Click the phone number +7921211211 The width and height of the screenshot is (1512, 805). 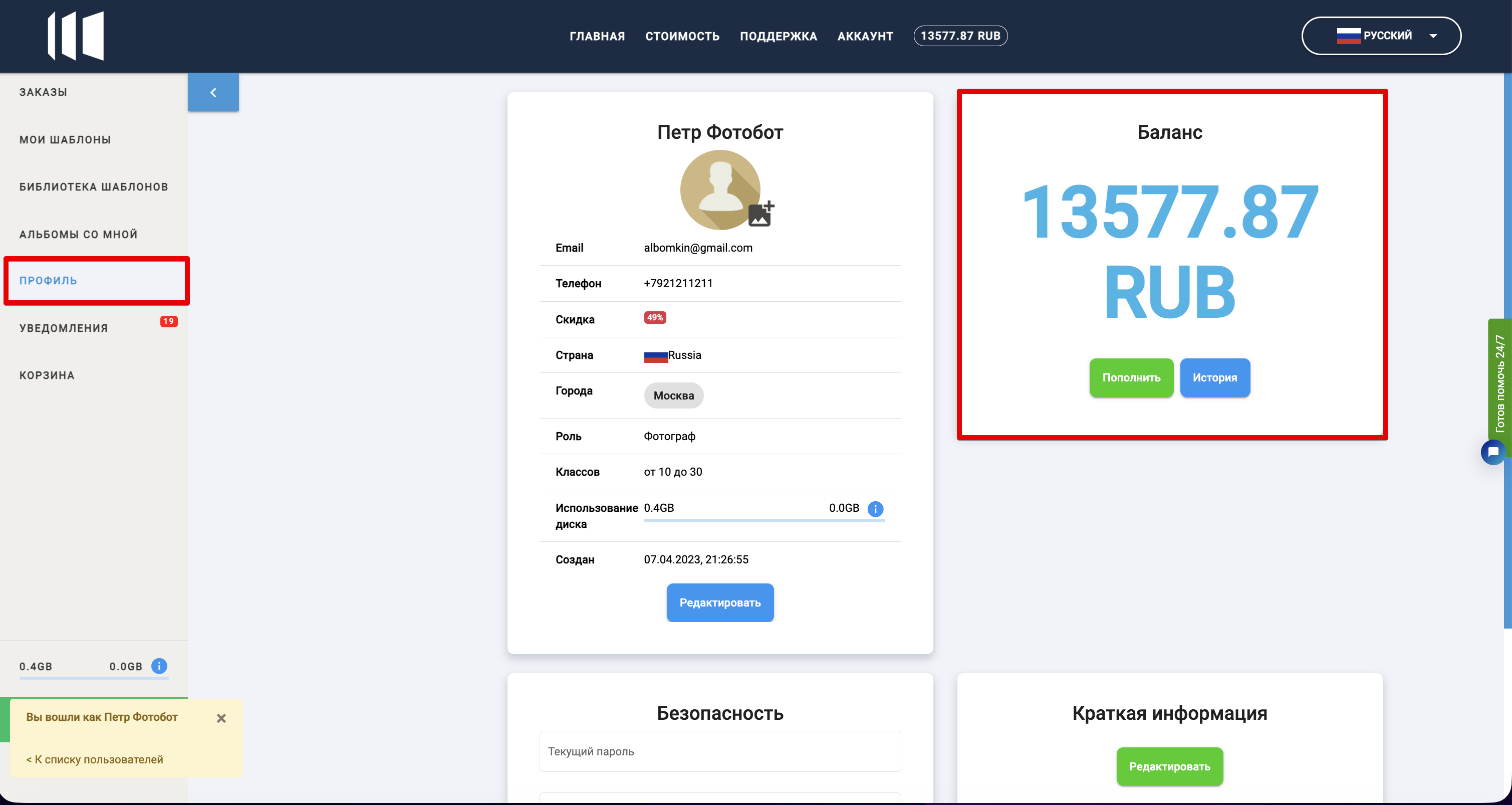coord(678,283)
